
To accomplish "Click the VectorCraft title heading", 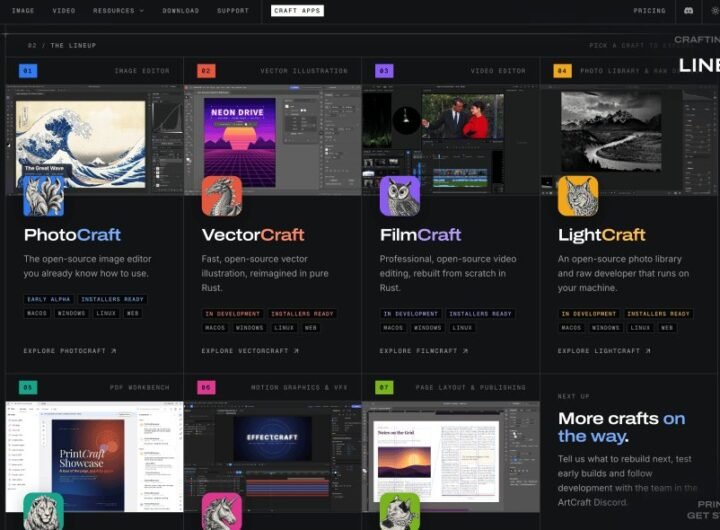I will click(253, 235).
